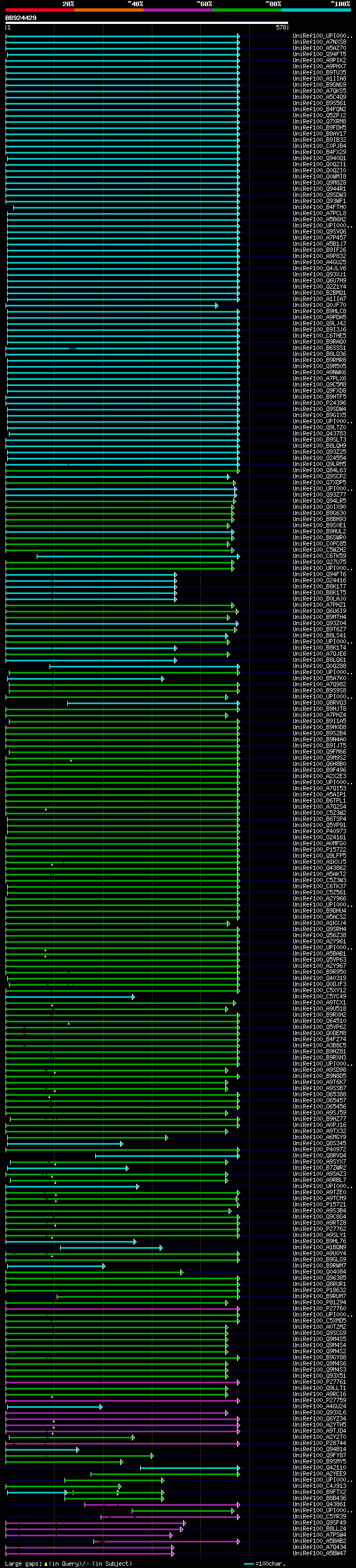The image size is (356, 1568).
Task: Select label UniRef100_B9GNG9
Action: tap(319, 85)
